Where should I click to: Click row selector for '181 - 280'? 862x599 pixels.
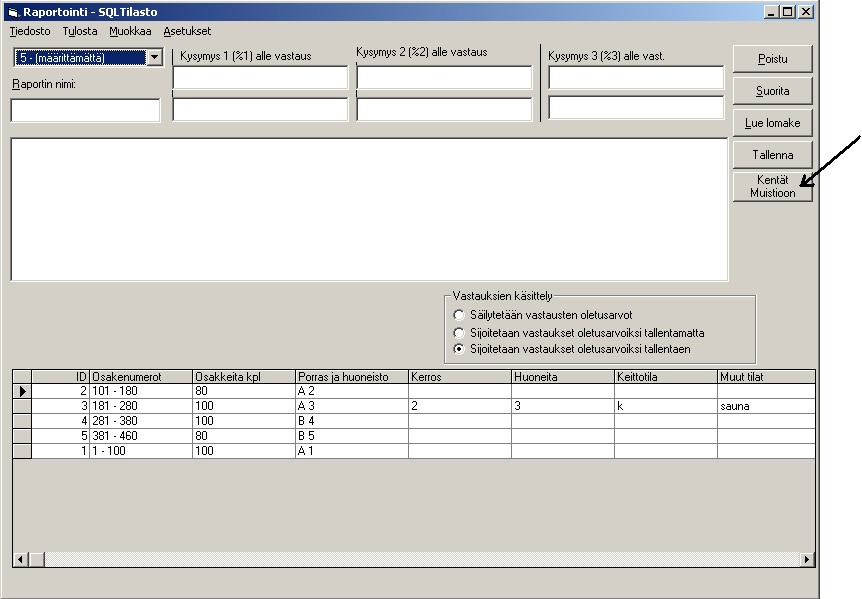22,406
